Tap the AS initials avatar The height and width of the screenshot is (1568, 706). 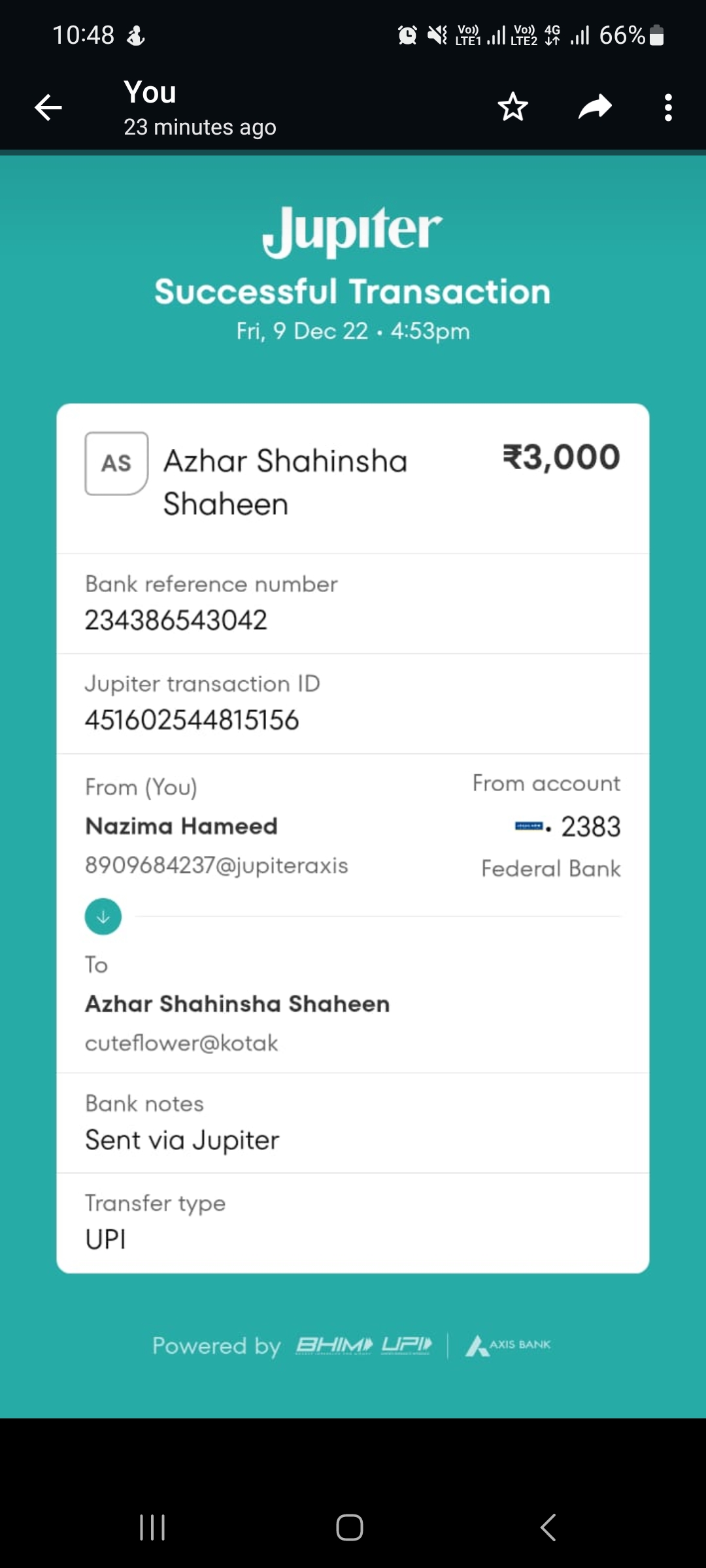click(116, 463)
